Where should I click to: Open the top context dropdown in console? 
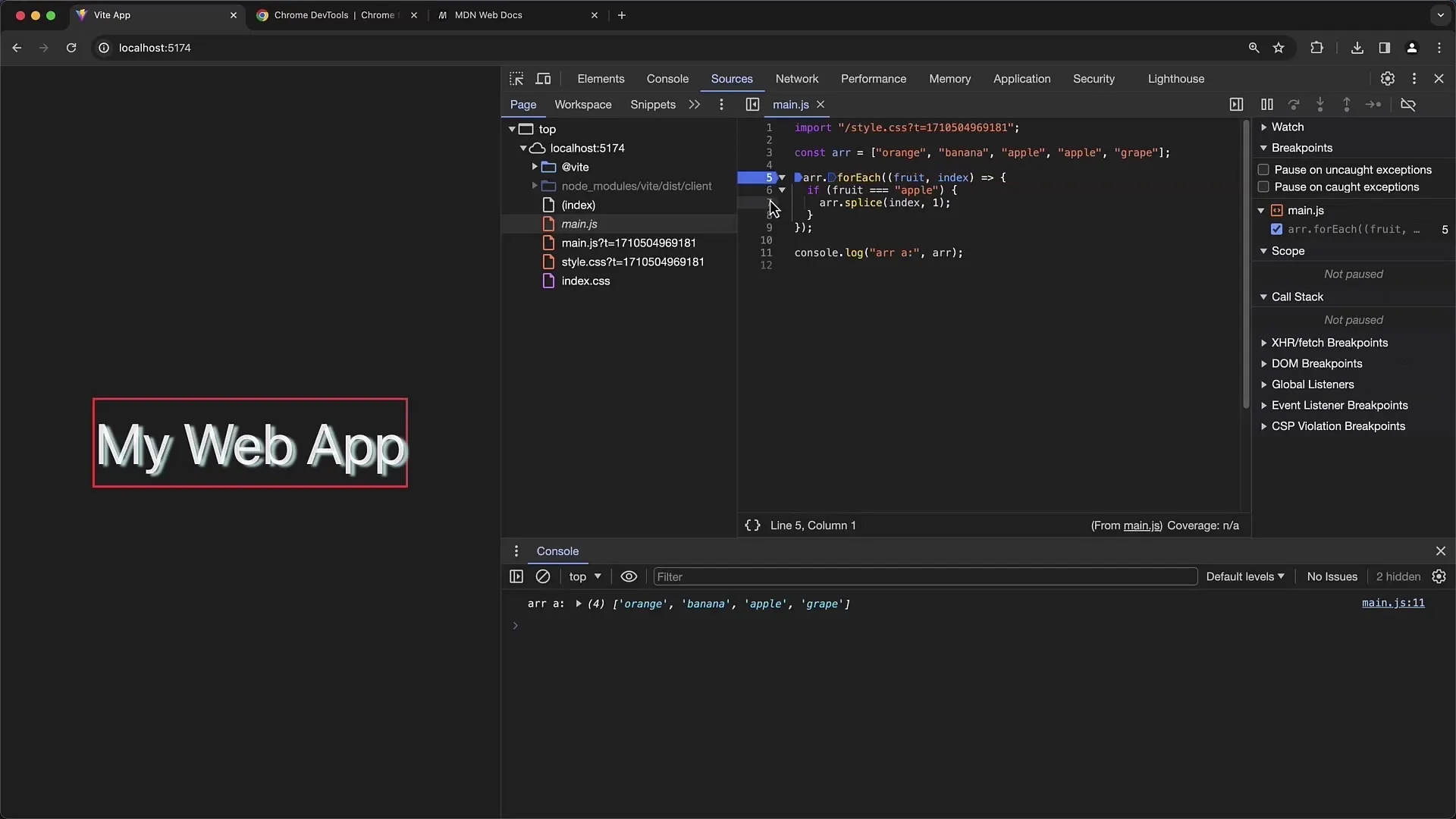pos(585,577)
